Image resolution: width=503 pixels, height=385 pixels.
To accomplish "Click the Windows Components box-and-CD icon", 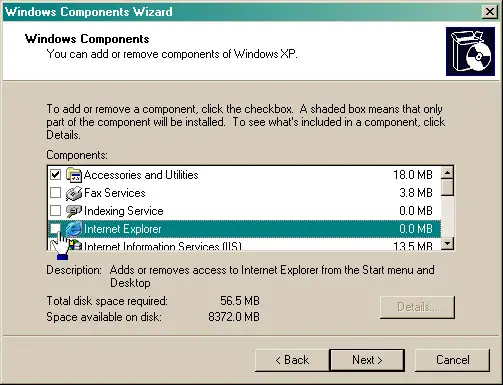I will [x=470, y=51].
